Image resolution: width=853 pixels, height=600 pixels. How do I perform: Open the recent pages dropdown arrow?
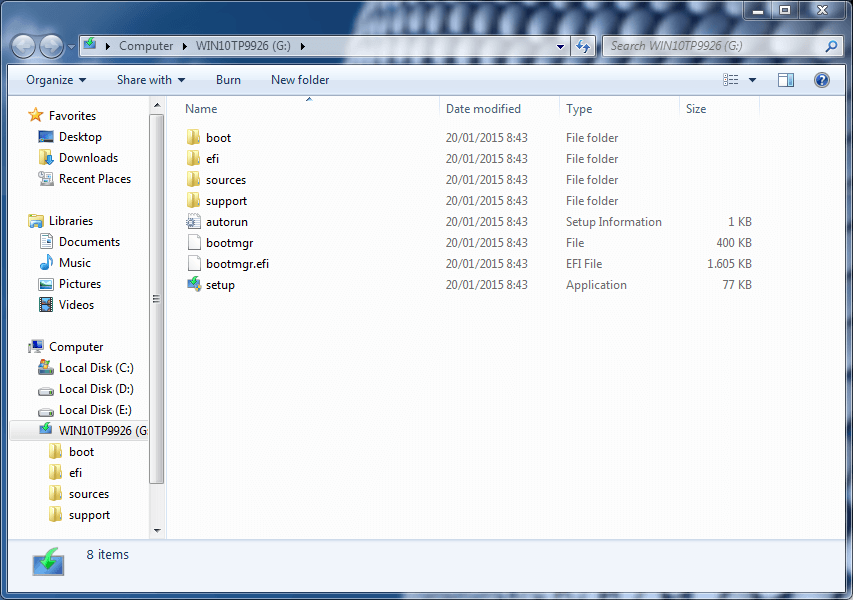[x=71, y=47]
